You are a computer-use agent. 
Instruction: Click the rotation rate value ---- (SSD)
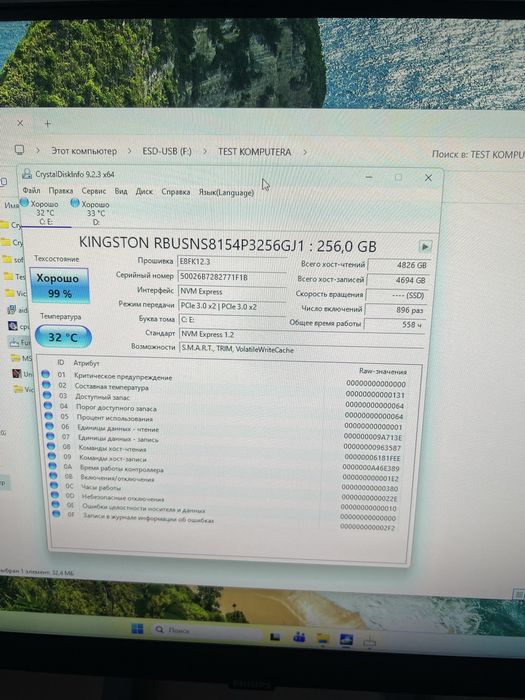396,295
